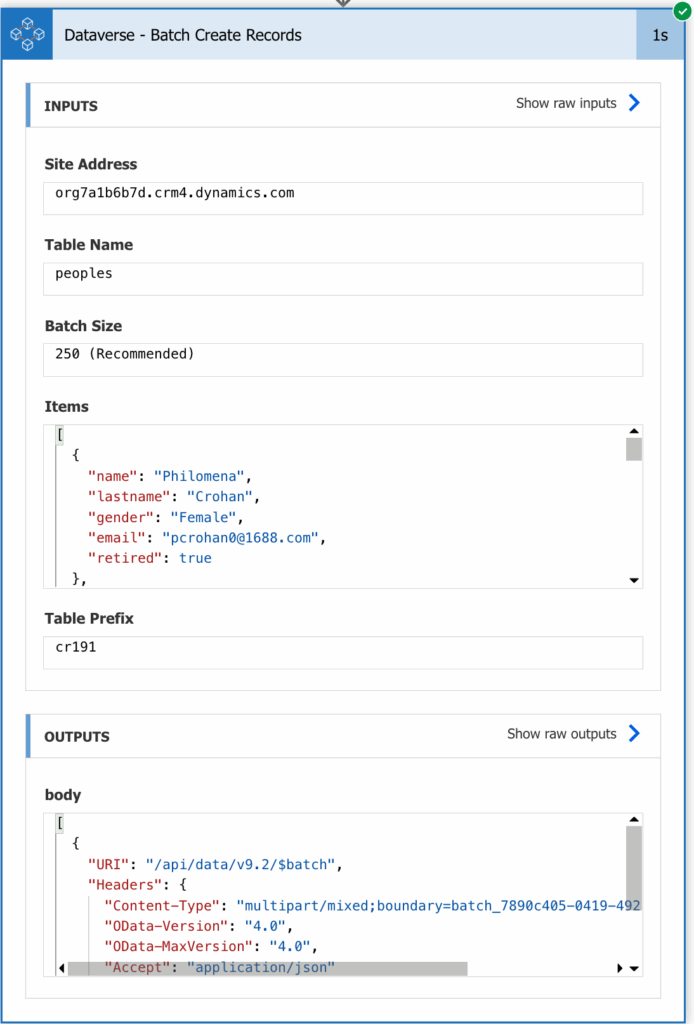Open raw inputs via the chevron arrow
Viewport: 694px width, 1024px height.
coord(634,103)
